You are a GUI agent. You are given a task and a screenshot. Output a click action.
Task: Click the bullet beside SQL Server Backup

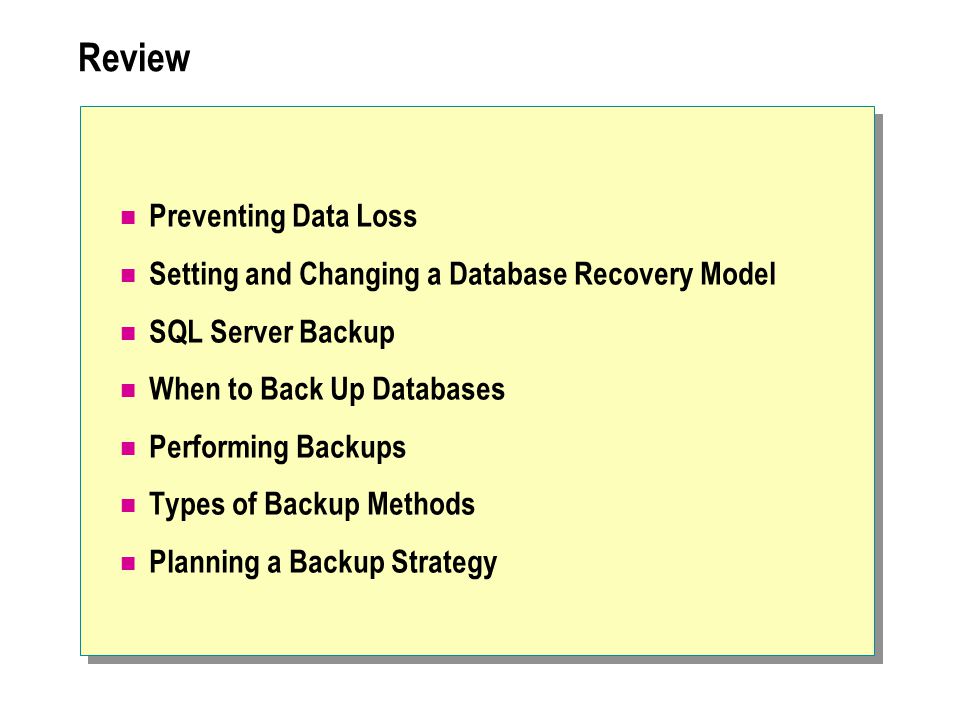coord(128,333)
